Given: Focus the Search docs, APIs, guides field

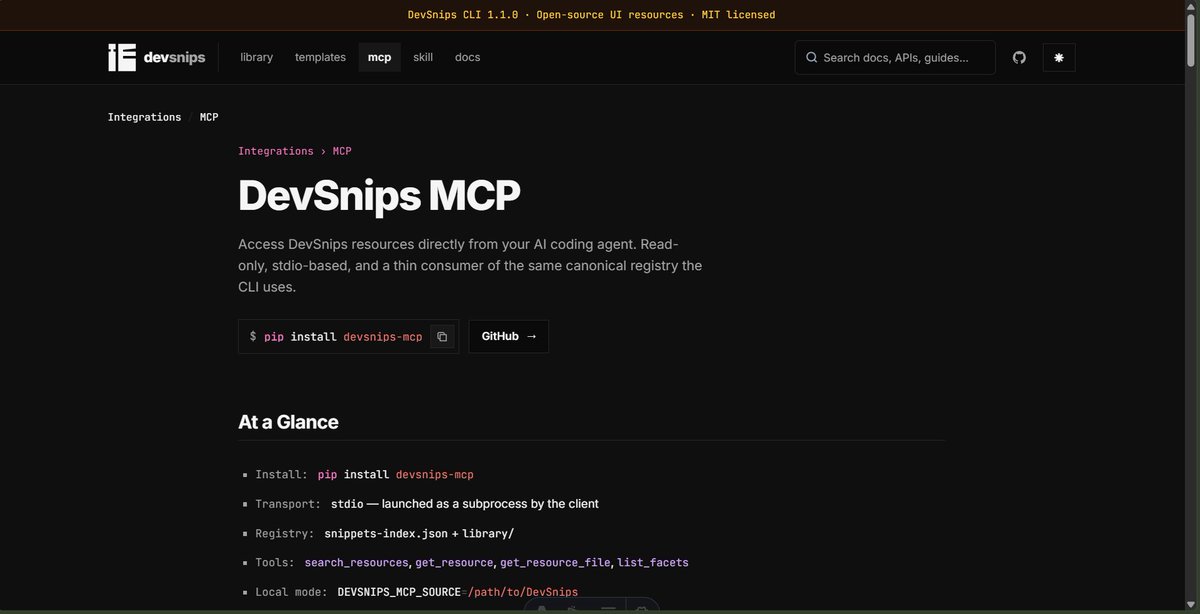Looking at the screenshot, I should pyautogui.click(x=895, y=57).
